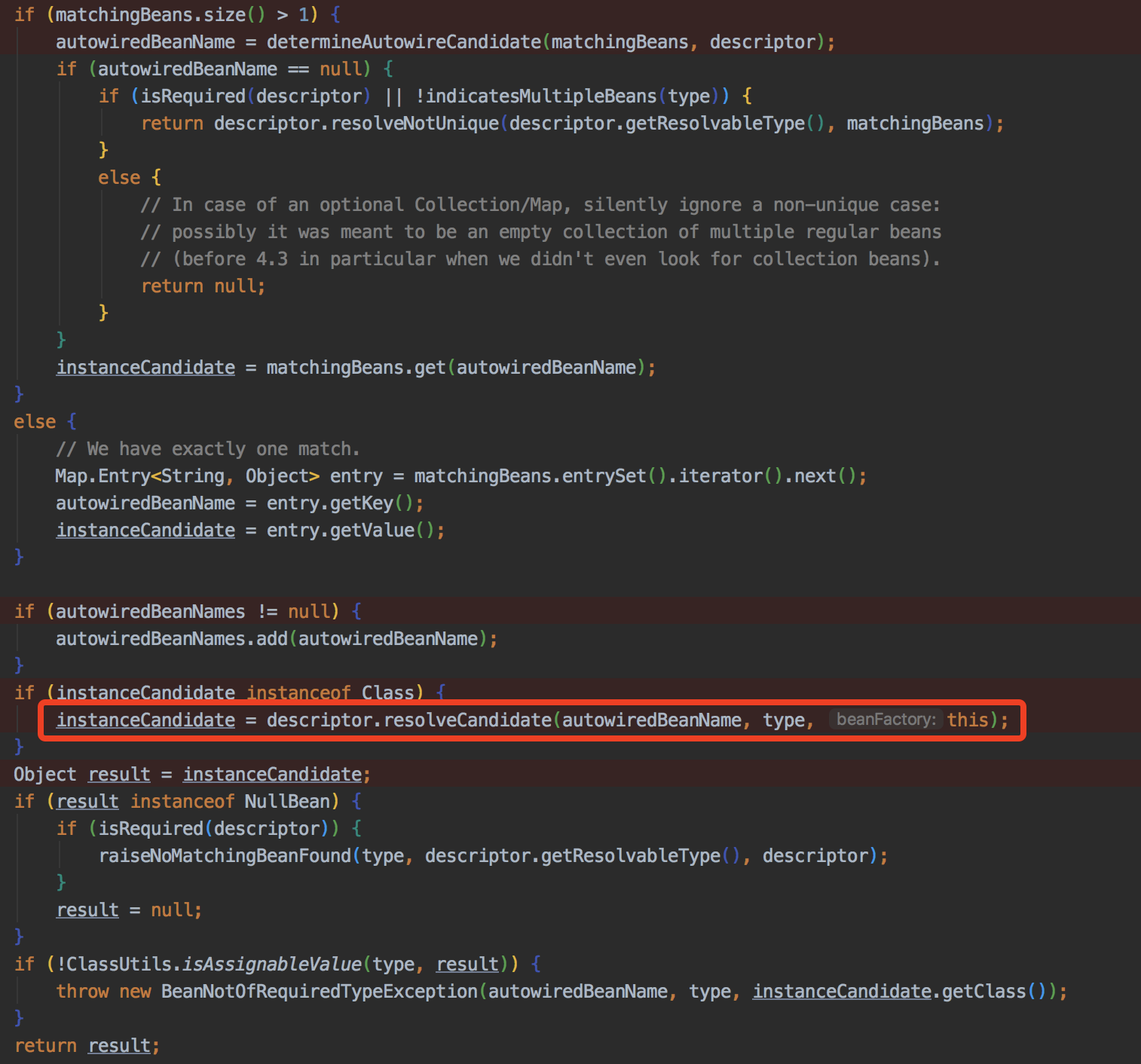Click the 'this' keyword argument

click(x=968, y=720)
